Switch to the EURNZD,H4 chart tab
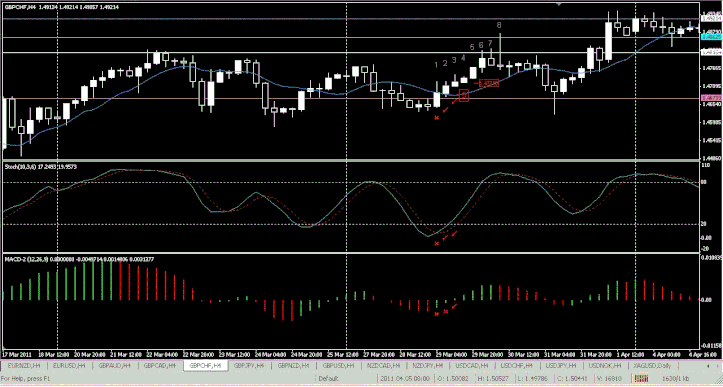This screenshot has height=387, width=723. click(x=24, y=366)
